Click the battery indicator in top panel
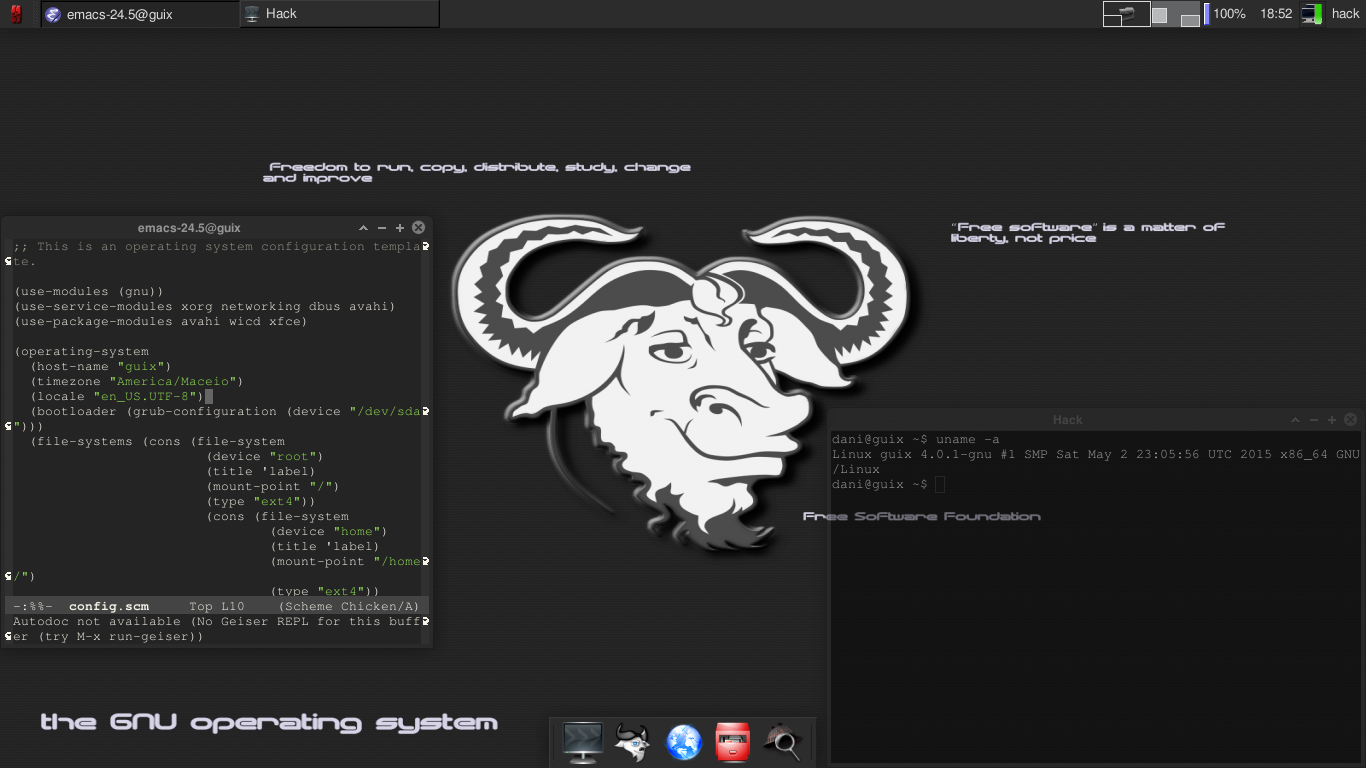Screen dimensions: 1366x768 [1207, 14]
